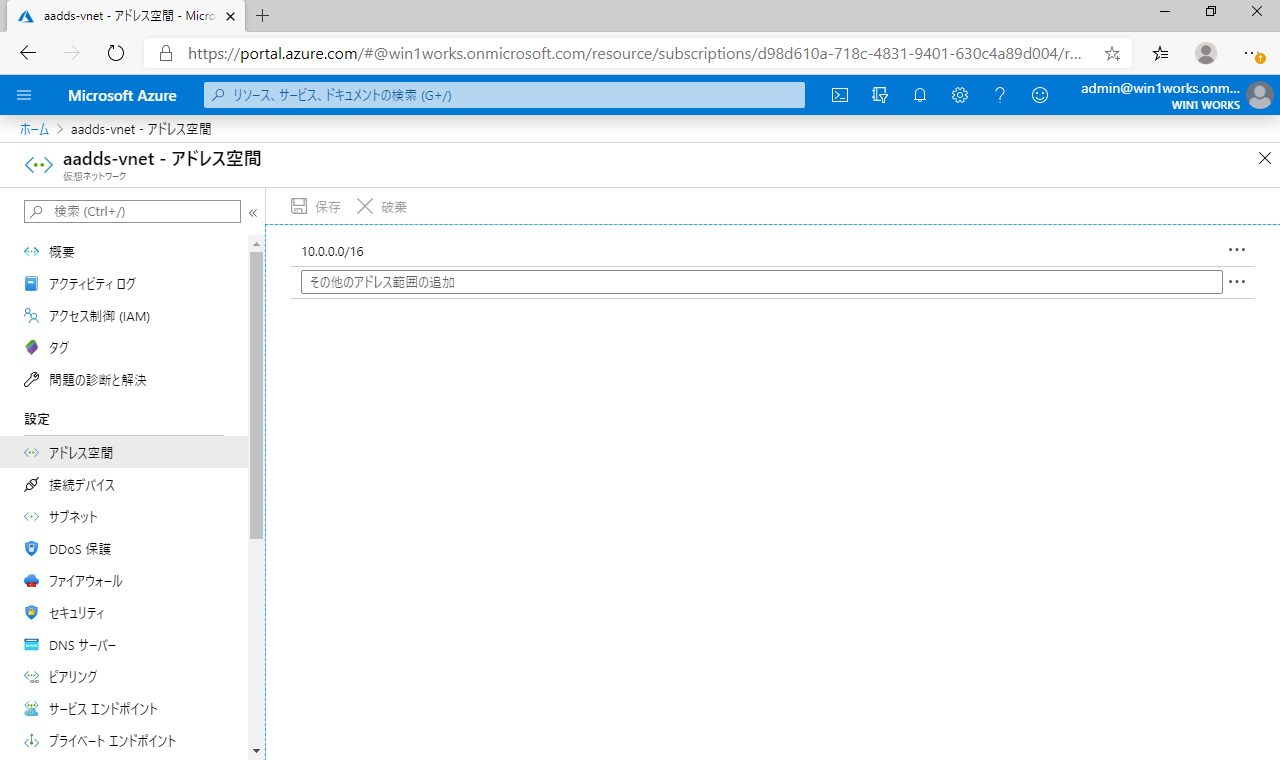
Task: Click the aadds-vnet - アドレス空間 breadcrumb text
Action: tap(141, 129)
